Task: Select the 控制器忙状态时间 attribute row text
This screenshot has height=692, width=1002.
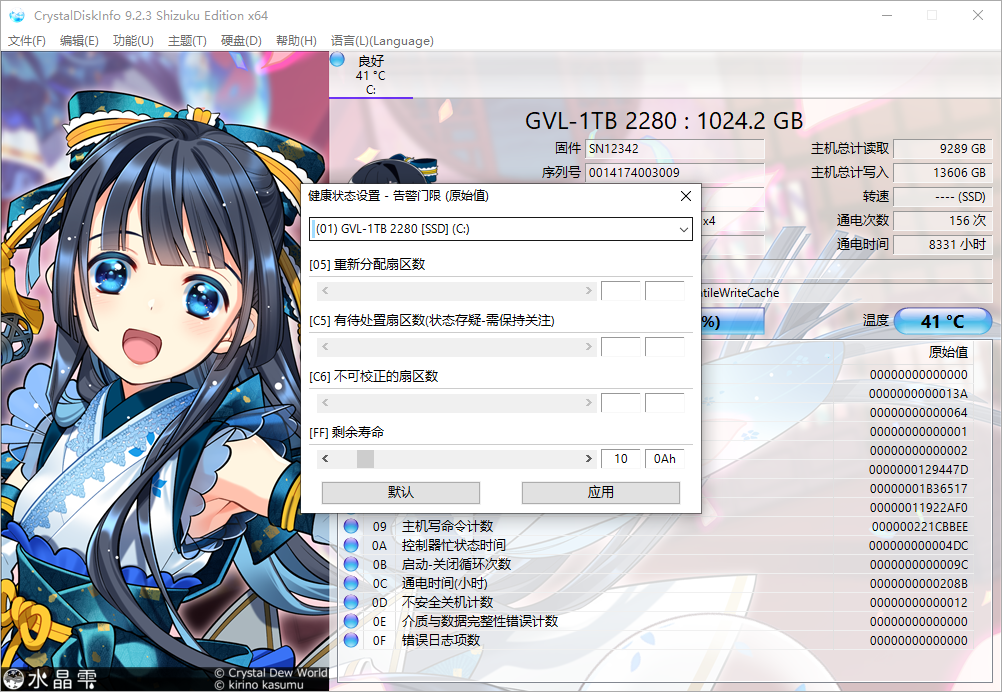Action: click(x=454, y=545)
